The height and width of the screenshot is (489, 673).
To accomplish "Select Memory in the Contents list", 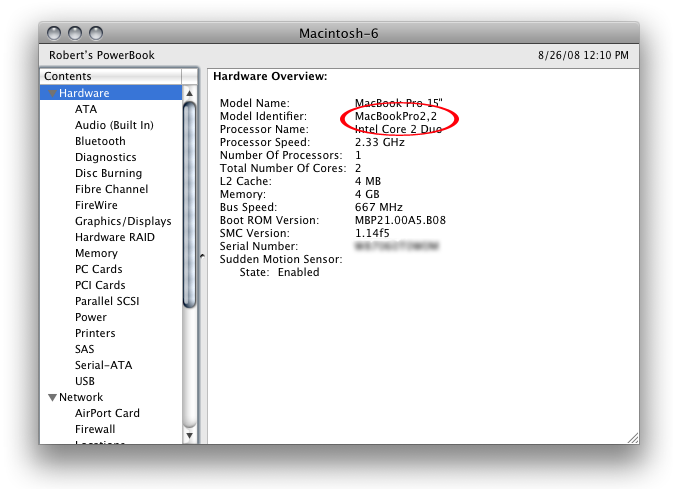I will 96,253.
